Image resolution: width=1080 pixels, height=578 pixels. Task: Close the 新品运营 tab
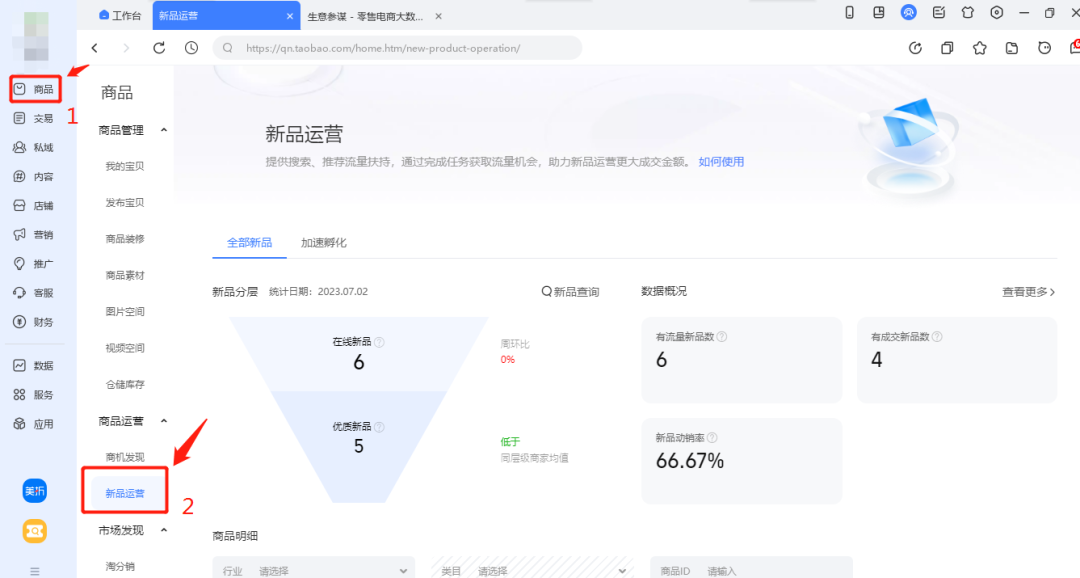[289, 17]
